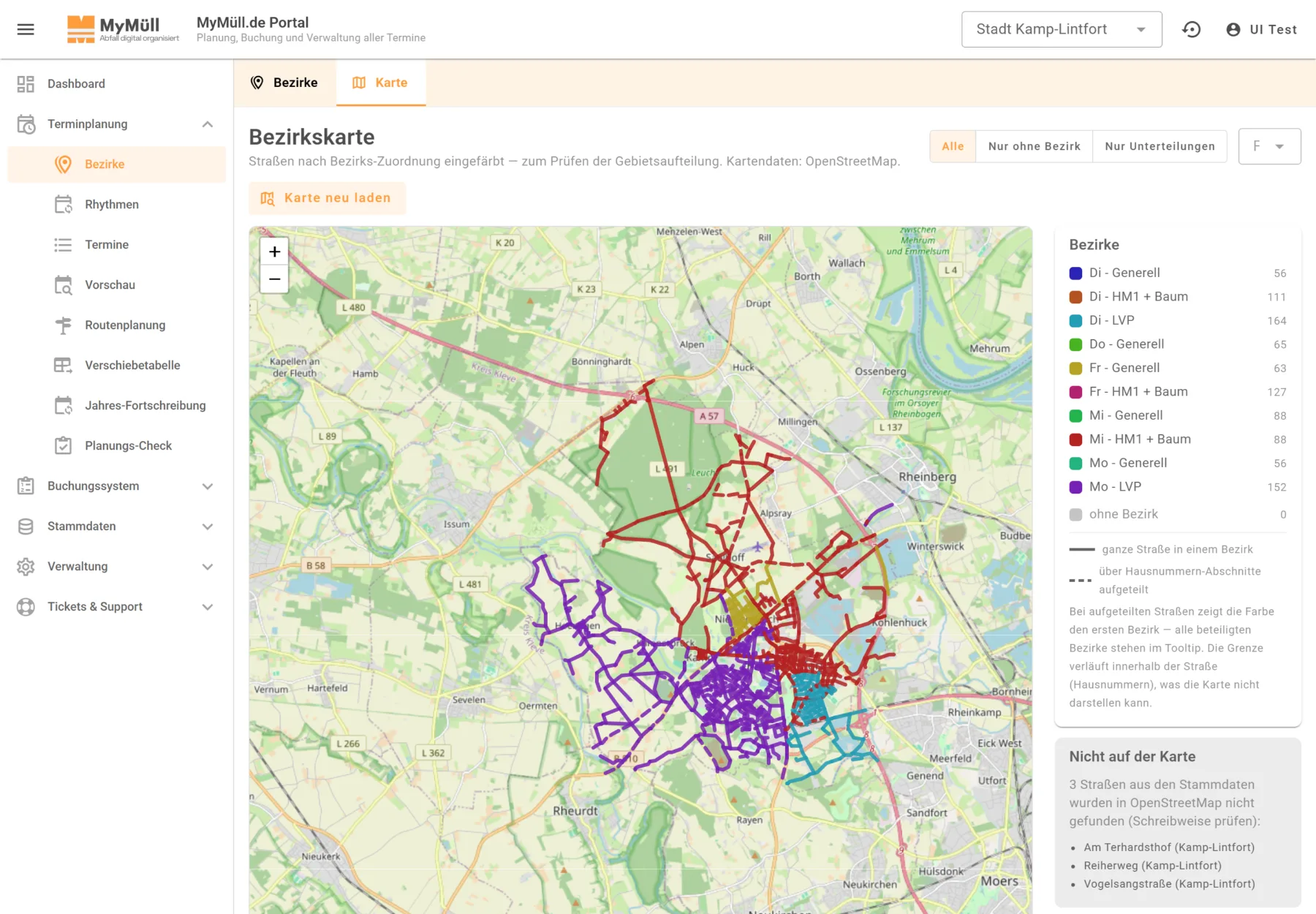Open the UI Test account icon
Image resolution: width=1316 pixels, height=914 pixels.
pyautogui.click(x=1233, y=29)
